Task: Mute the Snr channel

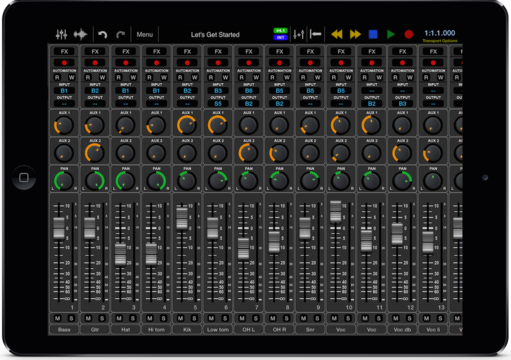Action: (303, 318)
